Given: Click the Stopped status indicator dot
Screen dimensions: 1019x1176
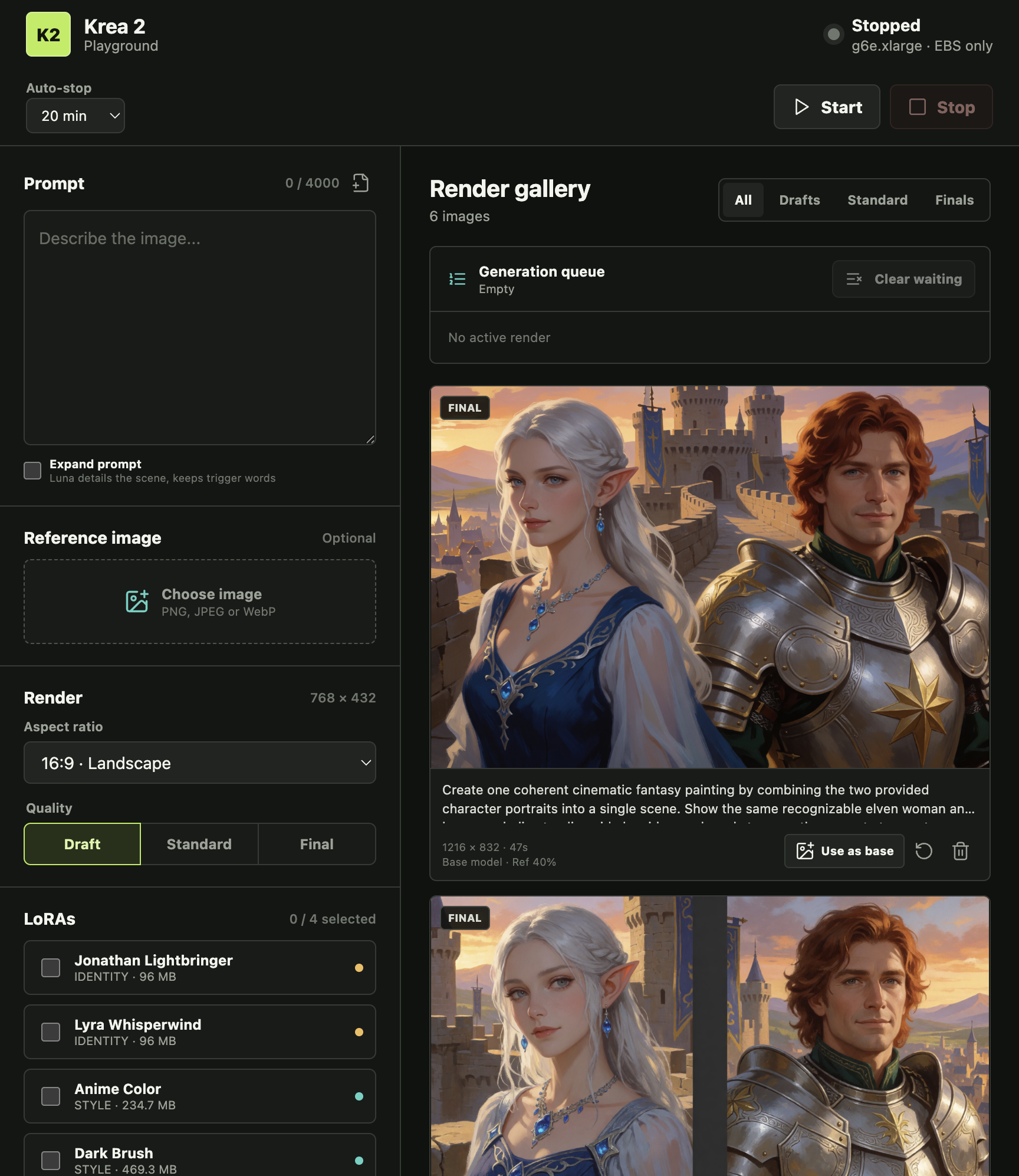Looking at the screenshot, I should (x=833, y=35).
